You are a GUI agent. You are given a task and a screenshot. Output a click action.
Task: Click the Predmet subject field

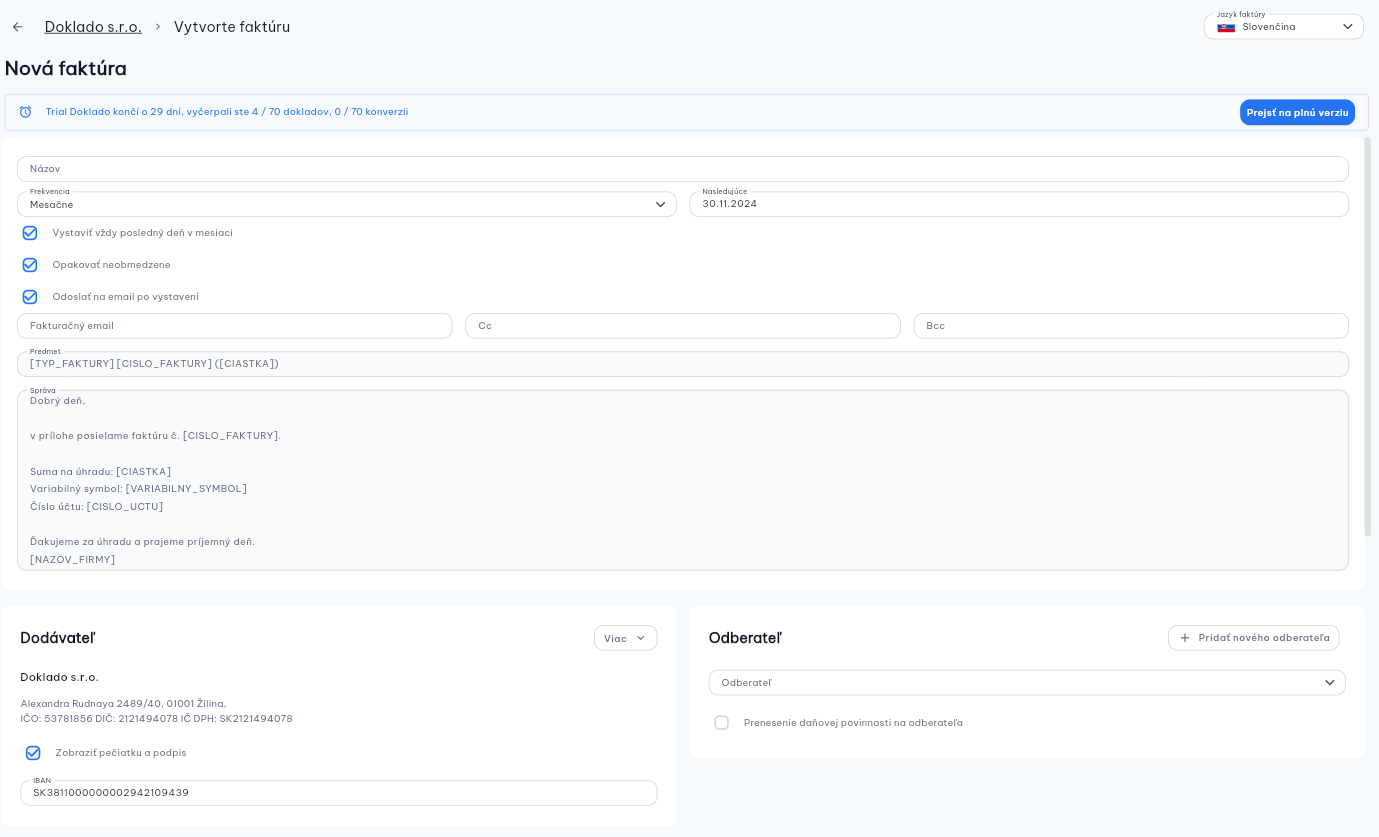[x=683, y=364]
